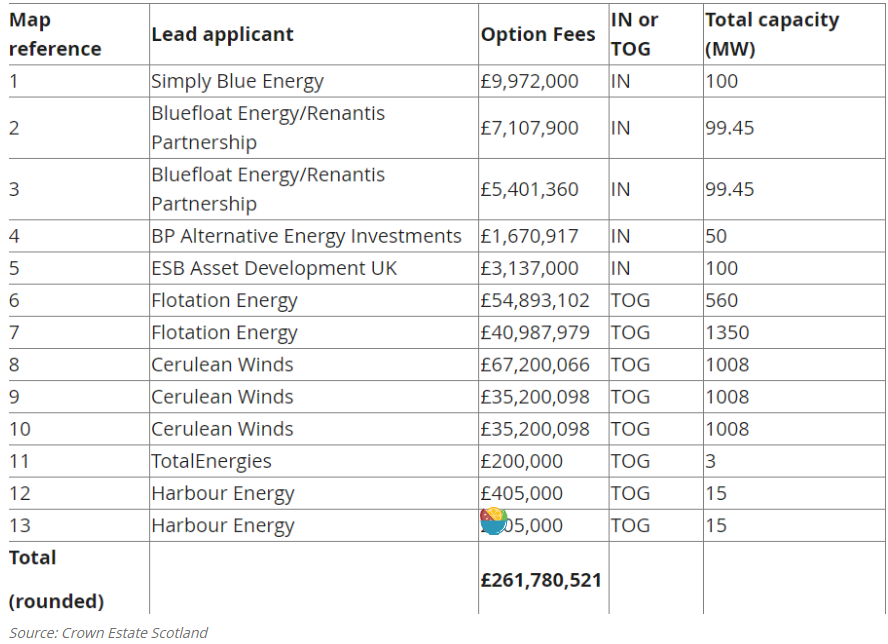Click 'BP Alternative Energy Investments' applicant cell

pyautogui.click(x=306, y=237)
